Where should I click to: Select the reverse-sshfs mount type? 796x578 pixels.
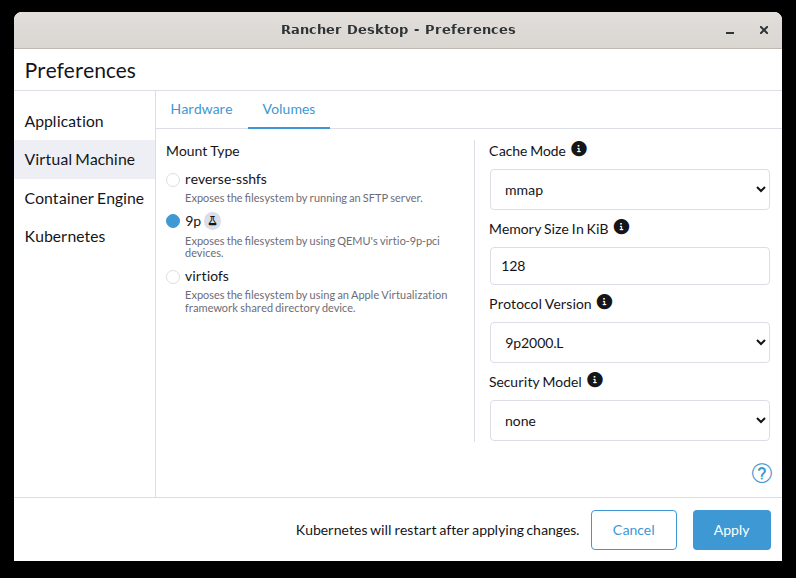[x=173, y=180]
